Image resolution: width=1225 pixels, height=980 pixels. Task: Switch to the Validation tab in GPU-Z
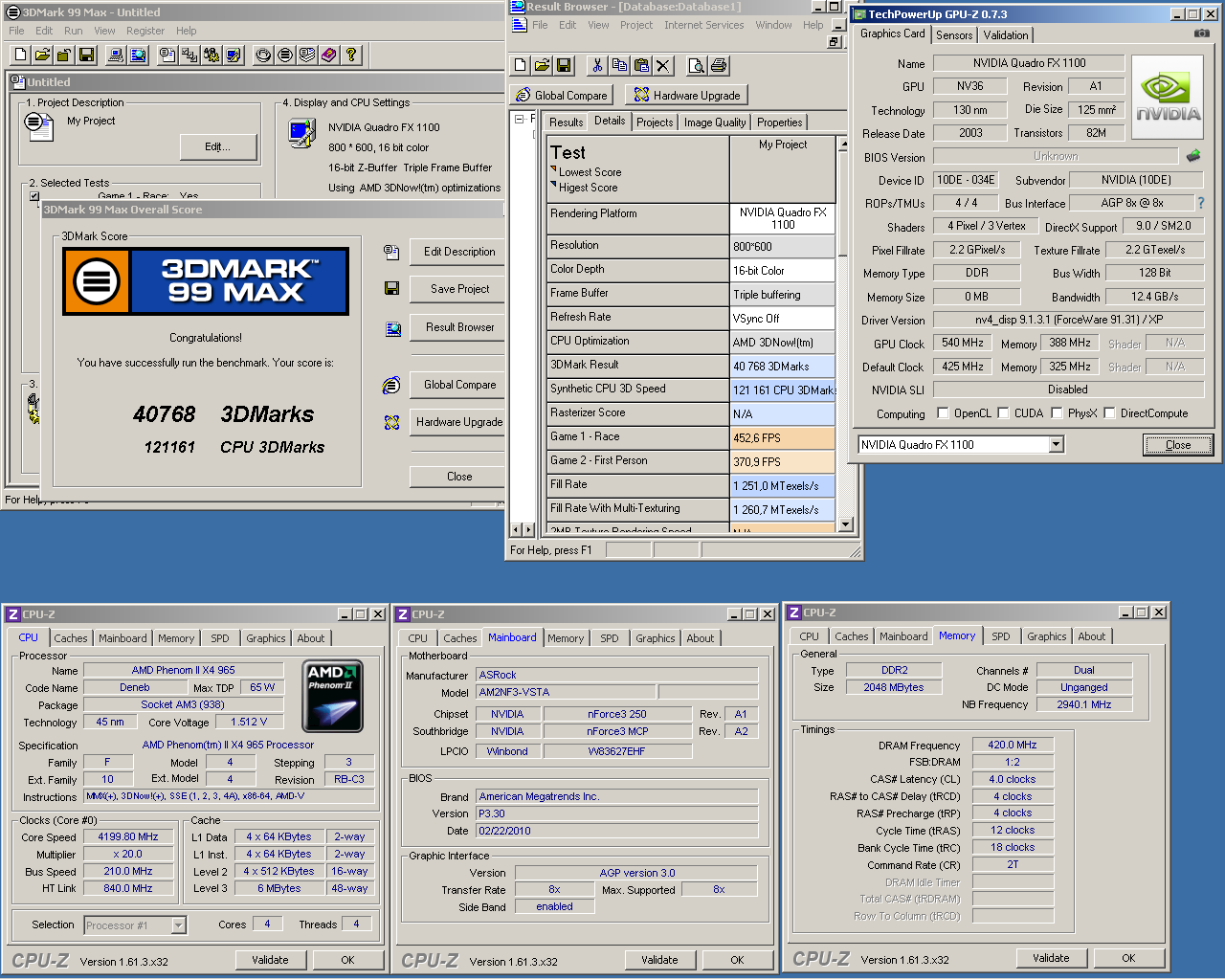pos(1006,35)
